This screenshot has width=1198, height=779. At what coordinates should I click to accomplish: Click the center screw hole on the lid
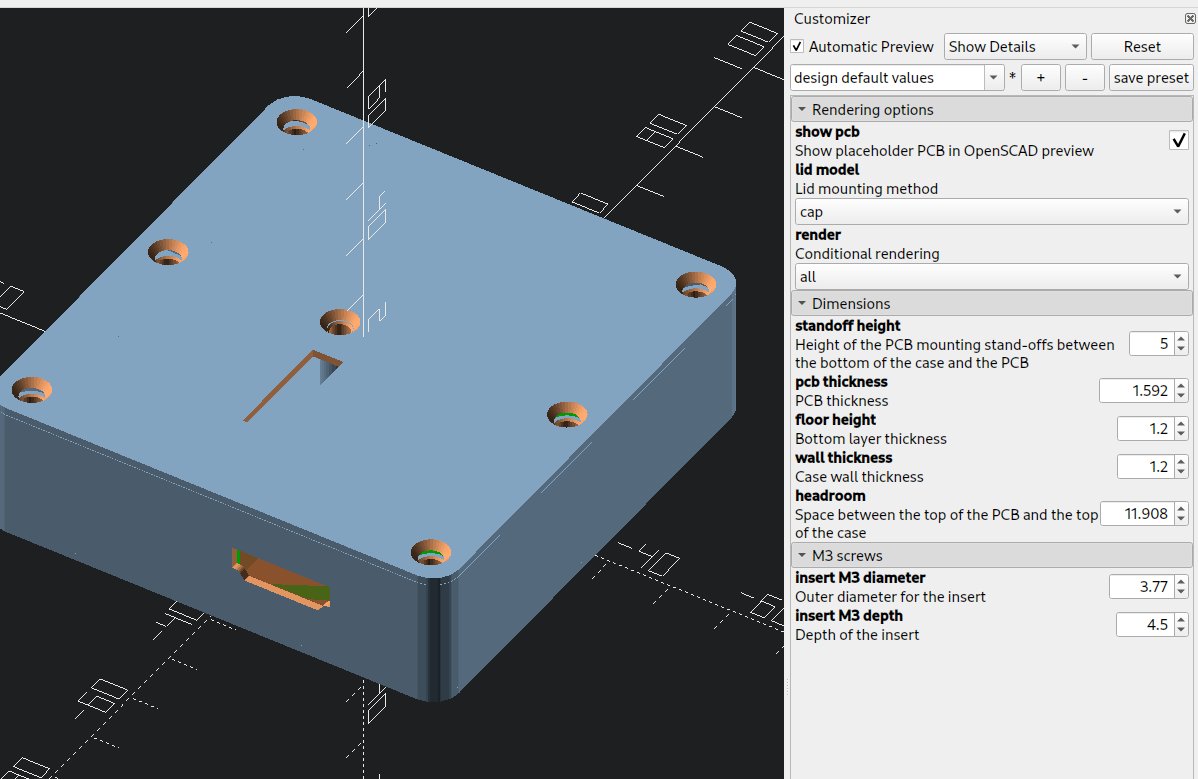click(340, 322)
